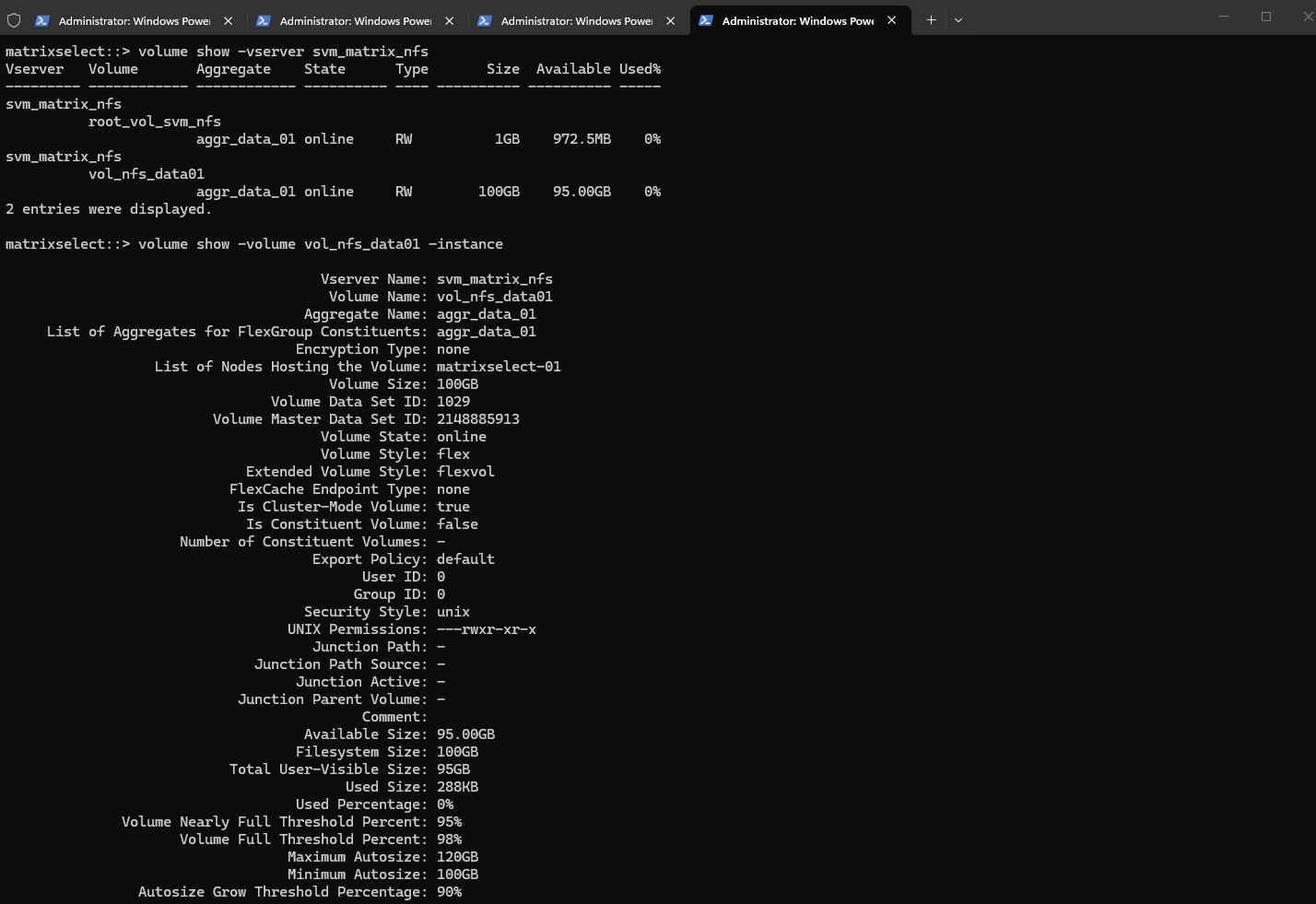Minimize the terminal window
The image size is (1316, 904).
[x=1224, y=17]
